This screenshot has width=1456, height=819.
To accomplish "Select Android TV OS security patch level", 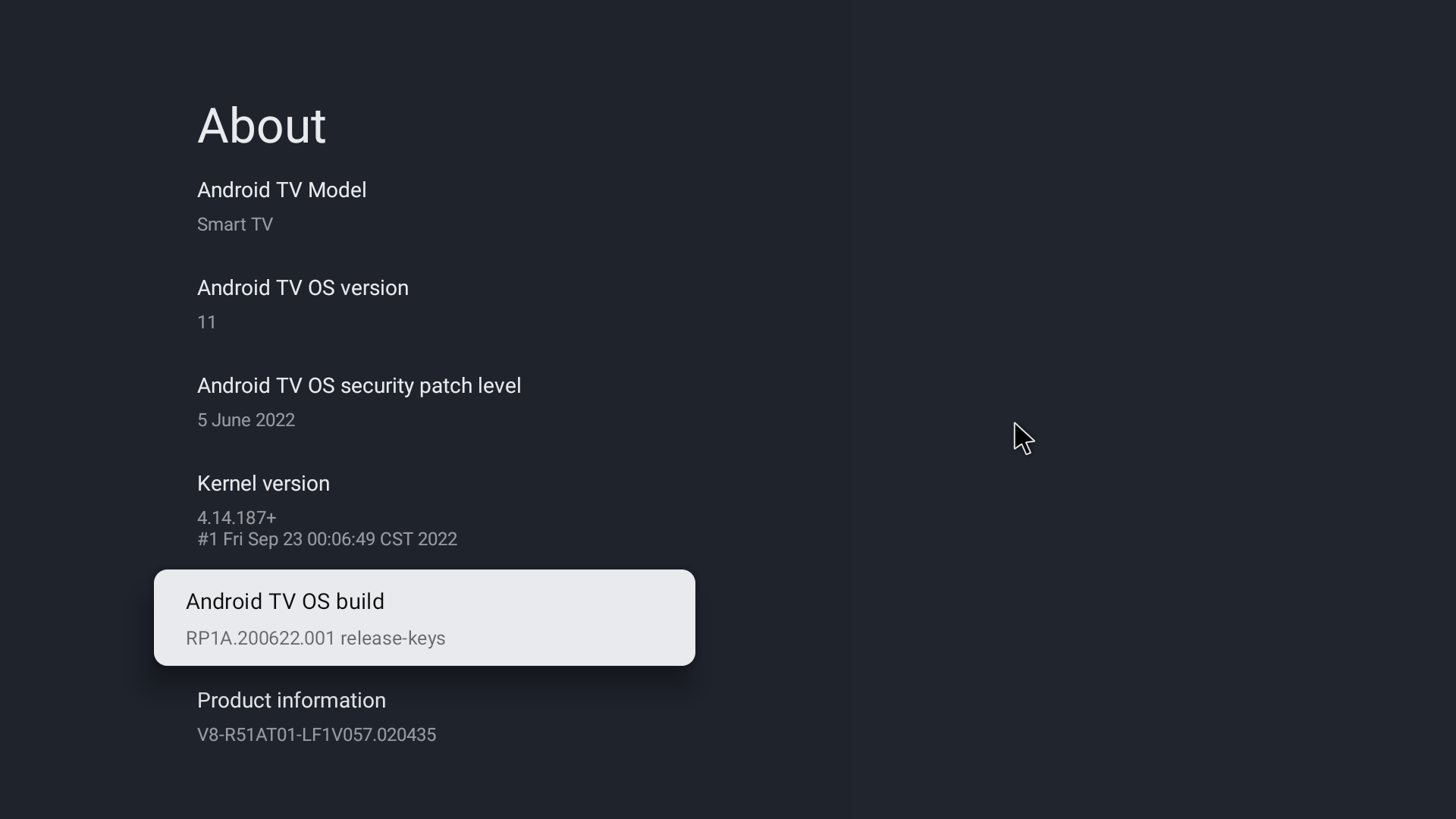I will (359, 386).
